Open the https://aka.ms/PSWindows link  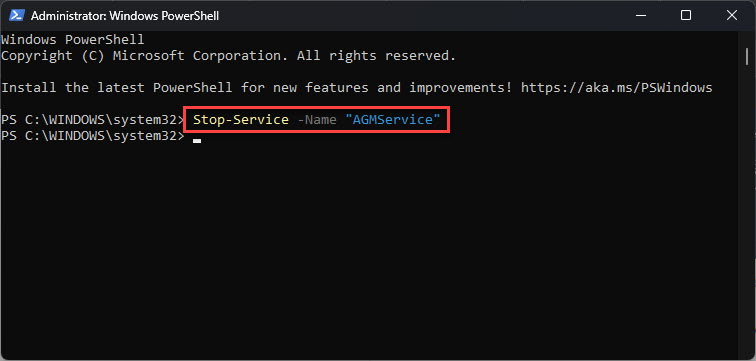(x=616, y=88)
